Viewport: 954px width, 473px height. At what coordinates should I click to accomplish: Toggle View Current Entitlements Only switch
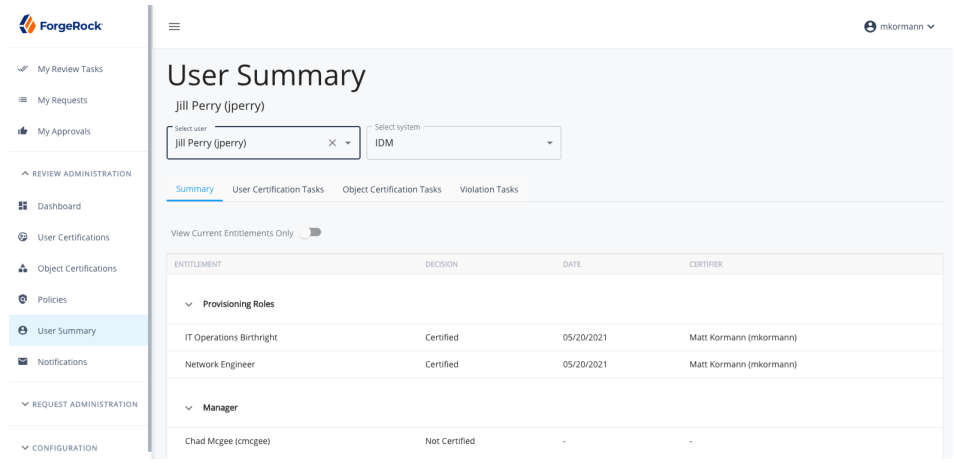[311, 233]
